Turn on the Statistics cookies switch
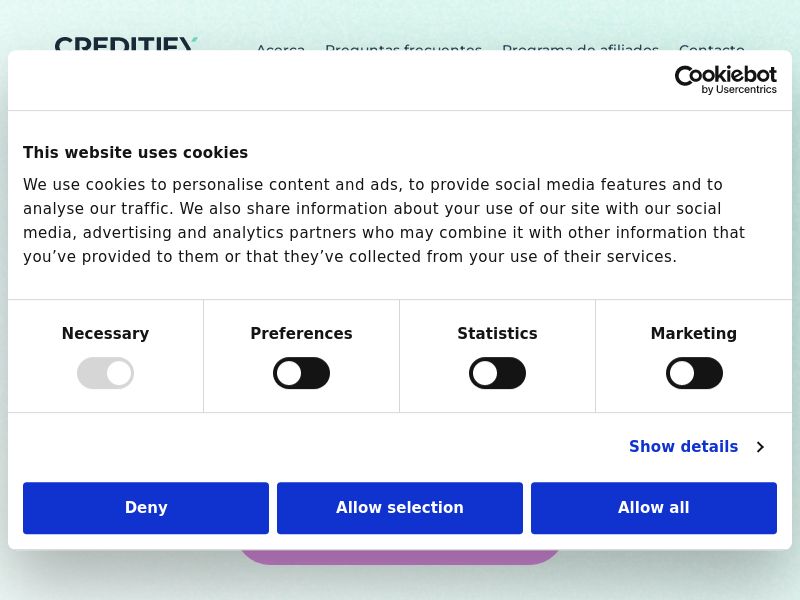The height and width of the screenshot is (600, 800). pos(497,373)
